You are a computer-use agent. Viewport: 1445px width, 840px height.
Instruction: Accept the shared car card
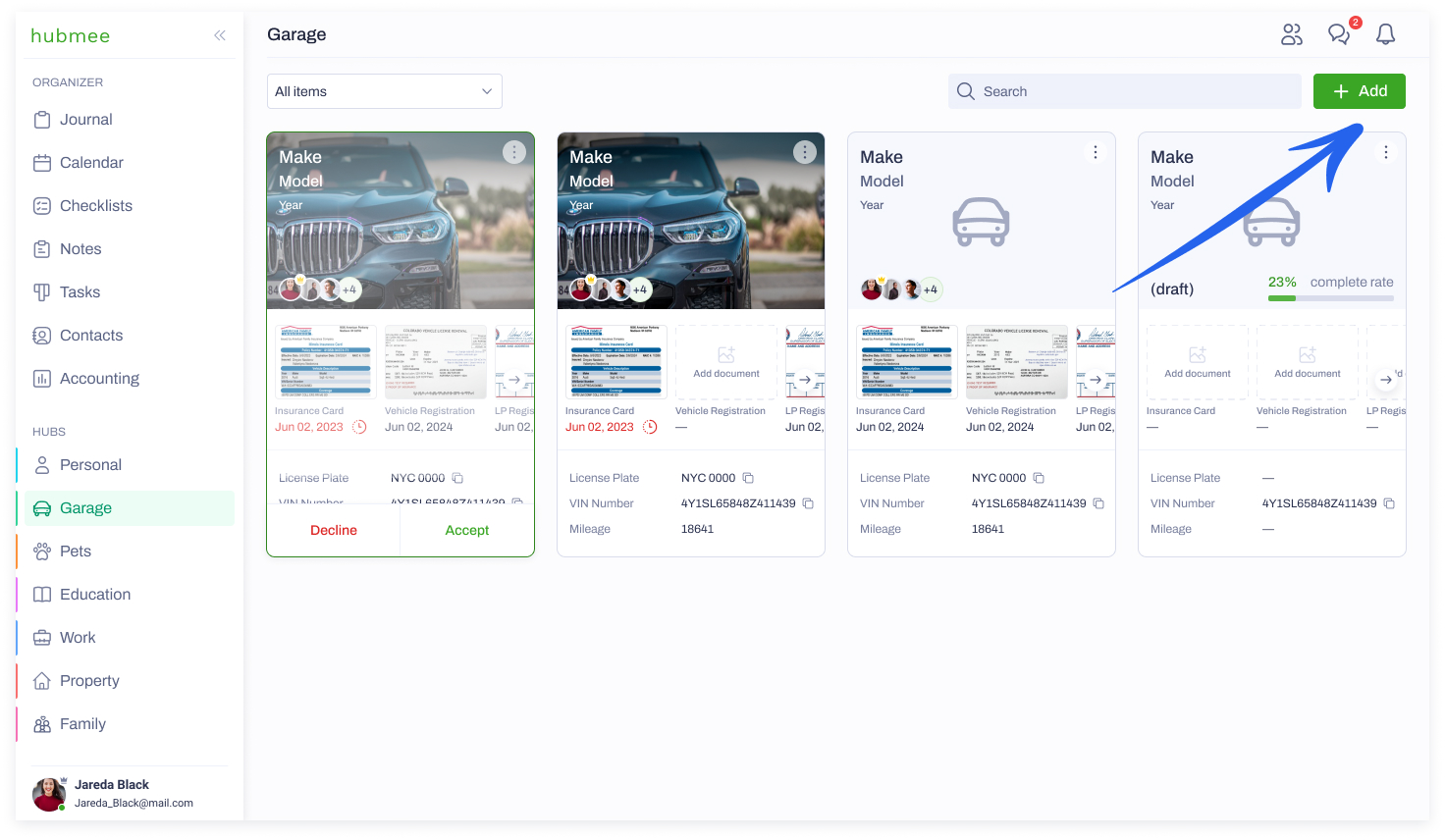point(467,530)
